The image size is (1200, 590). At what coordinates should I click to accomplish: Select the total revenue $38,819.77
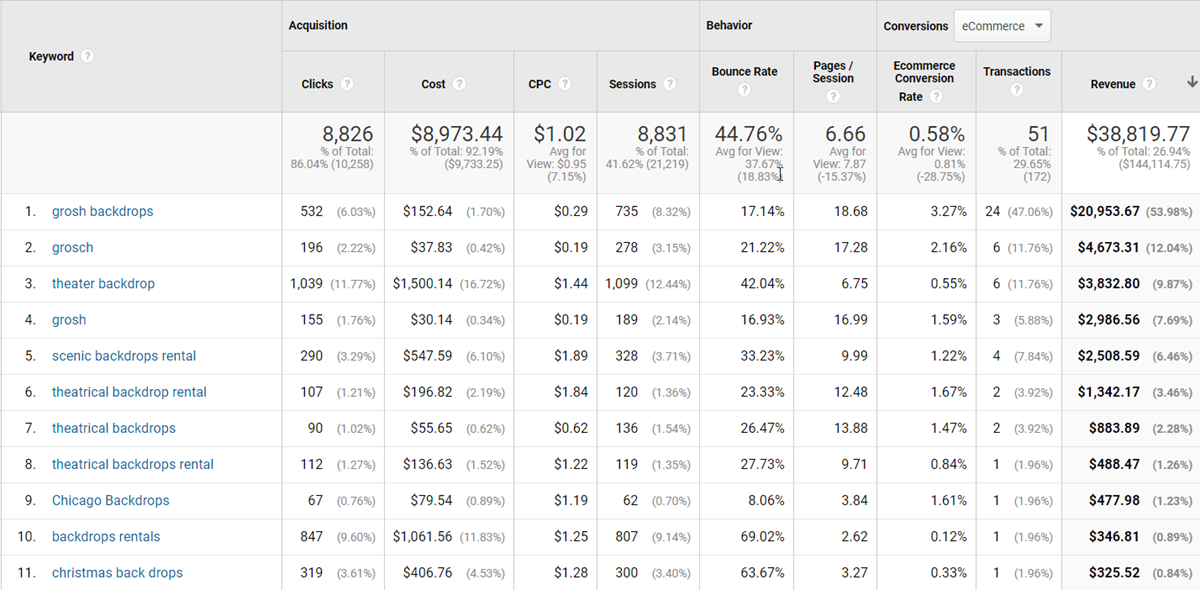(1139, 134)
